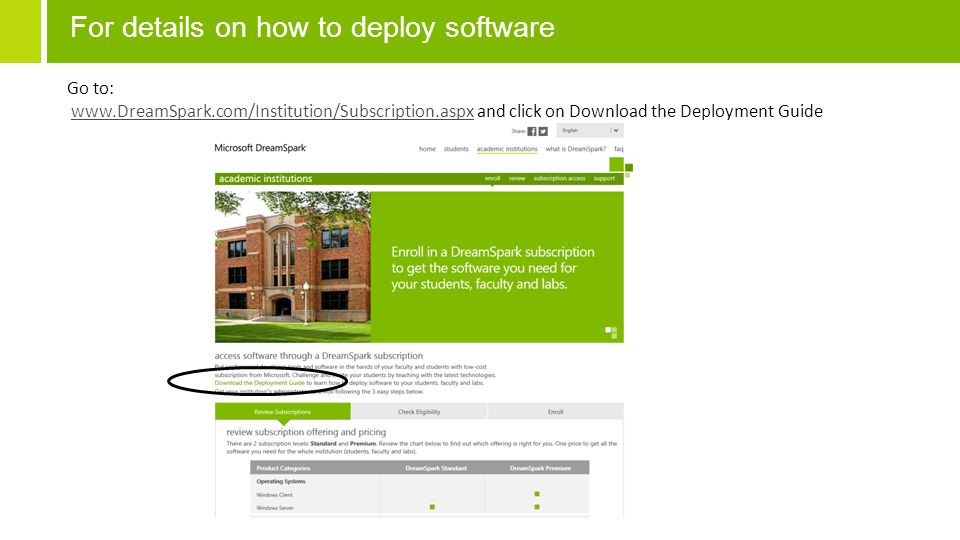Click Windows Server Premium green marker
This screenshot has height=540, width=960.
pos(537,507)
